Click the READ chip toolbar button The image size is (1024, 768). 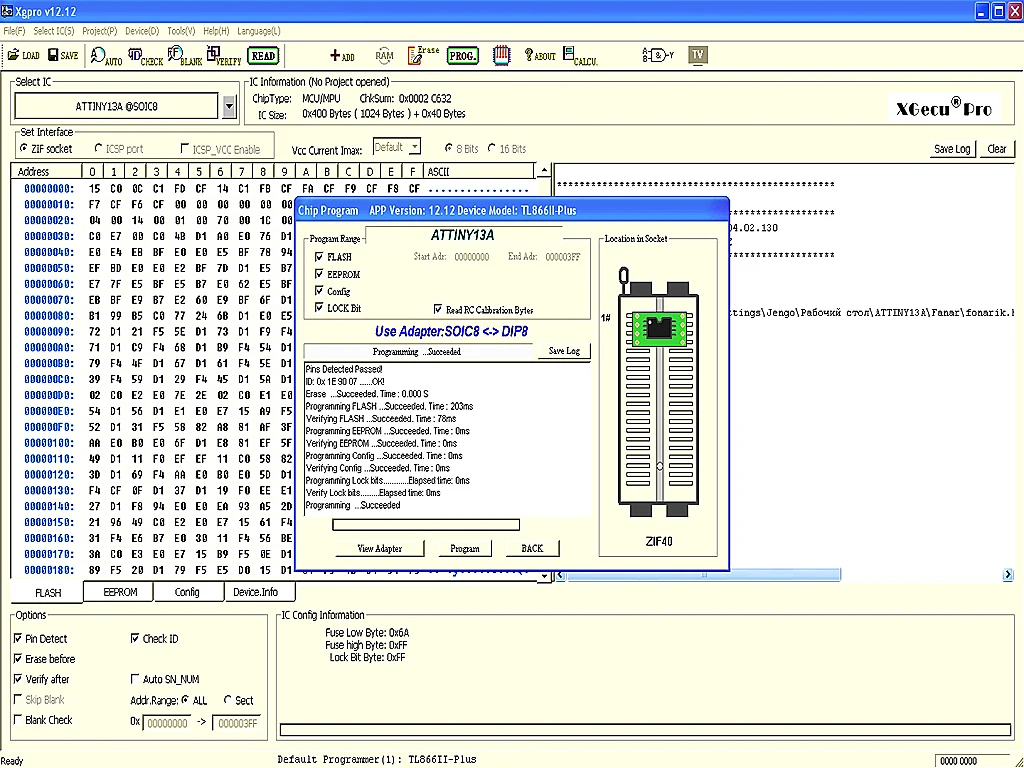click(263, 56)
